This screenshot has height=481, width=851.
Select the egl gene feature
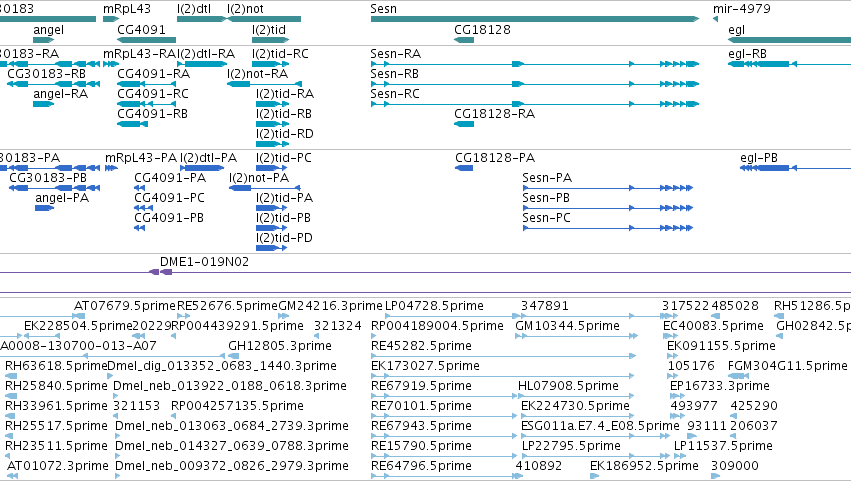click(x=789, y=40)
